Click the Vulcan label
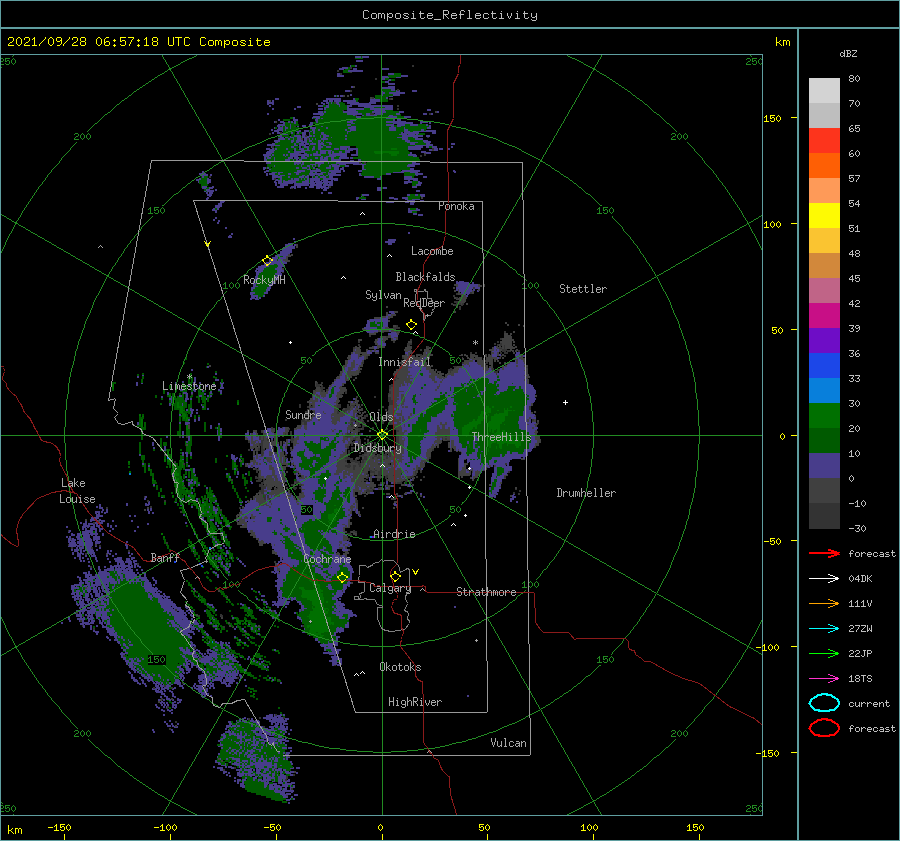This screenshot has width=900, height=841. click(x=508, y=743)
